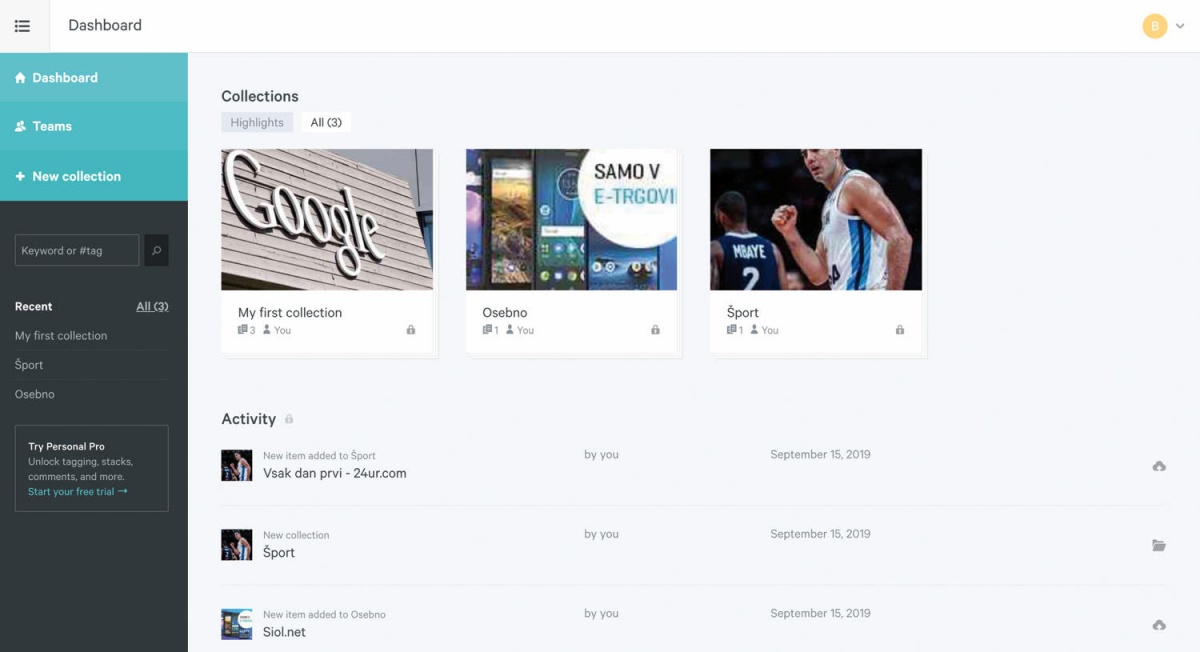
Task: Click cloud upload icon on Siol.net row
Action: 1159,625
